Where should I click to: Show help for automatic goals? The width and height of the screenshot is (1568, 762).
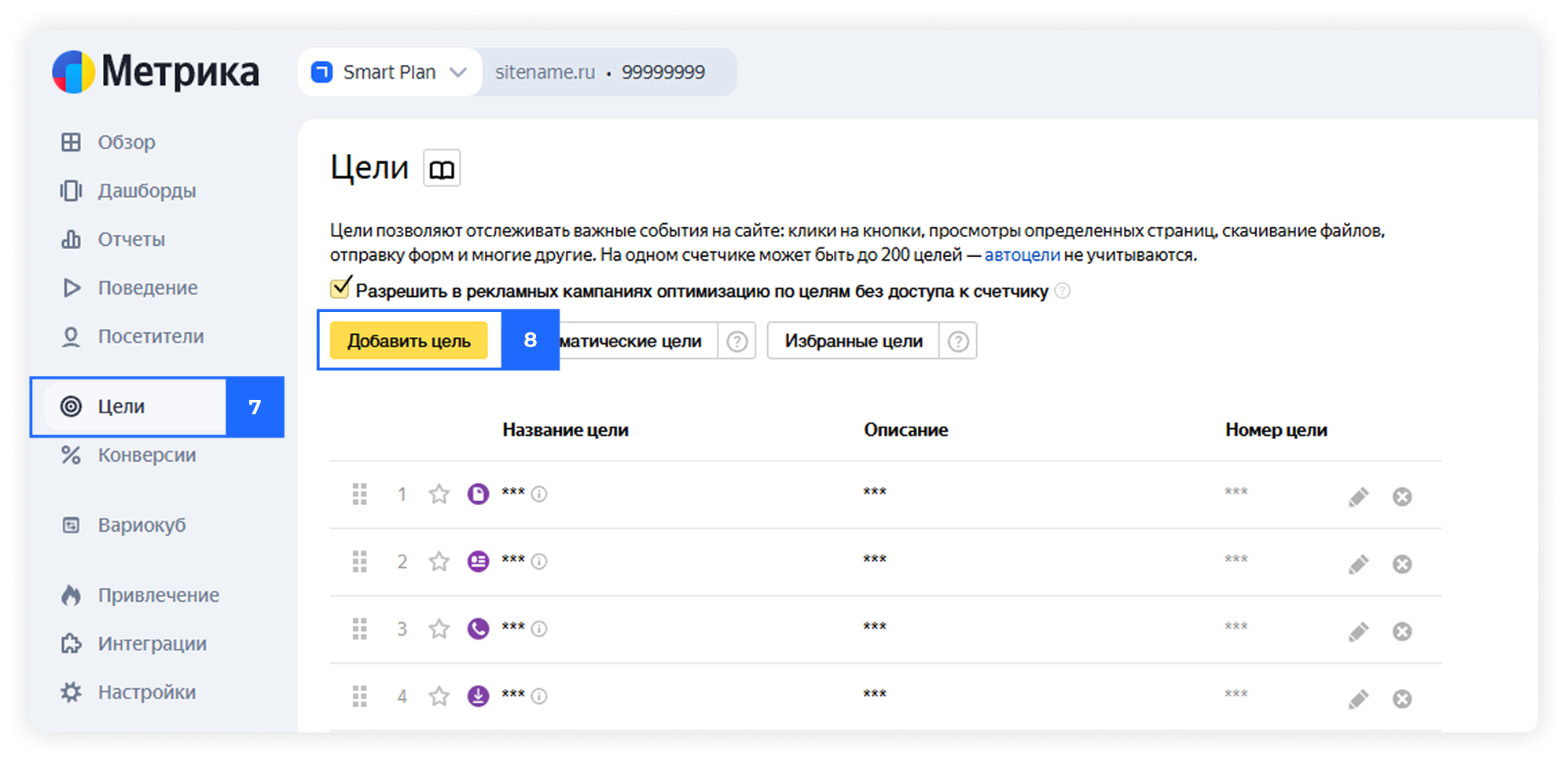click(736, 341)
